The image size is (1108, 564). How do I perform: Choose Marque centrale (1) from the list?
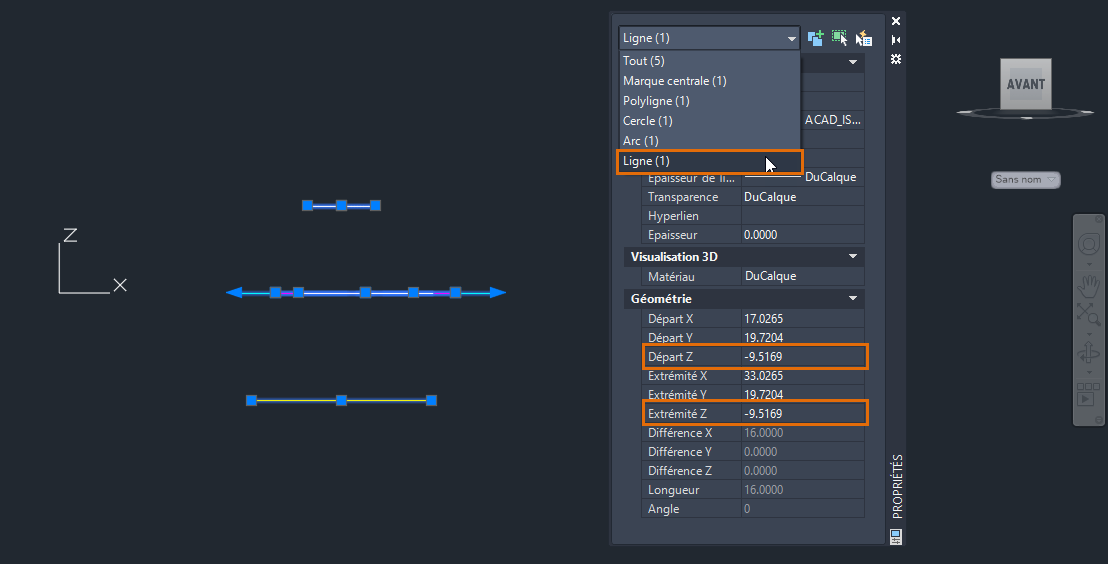coord(709,81)
